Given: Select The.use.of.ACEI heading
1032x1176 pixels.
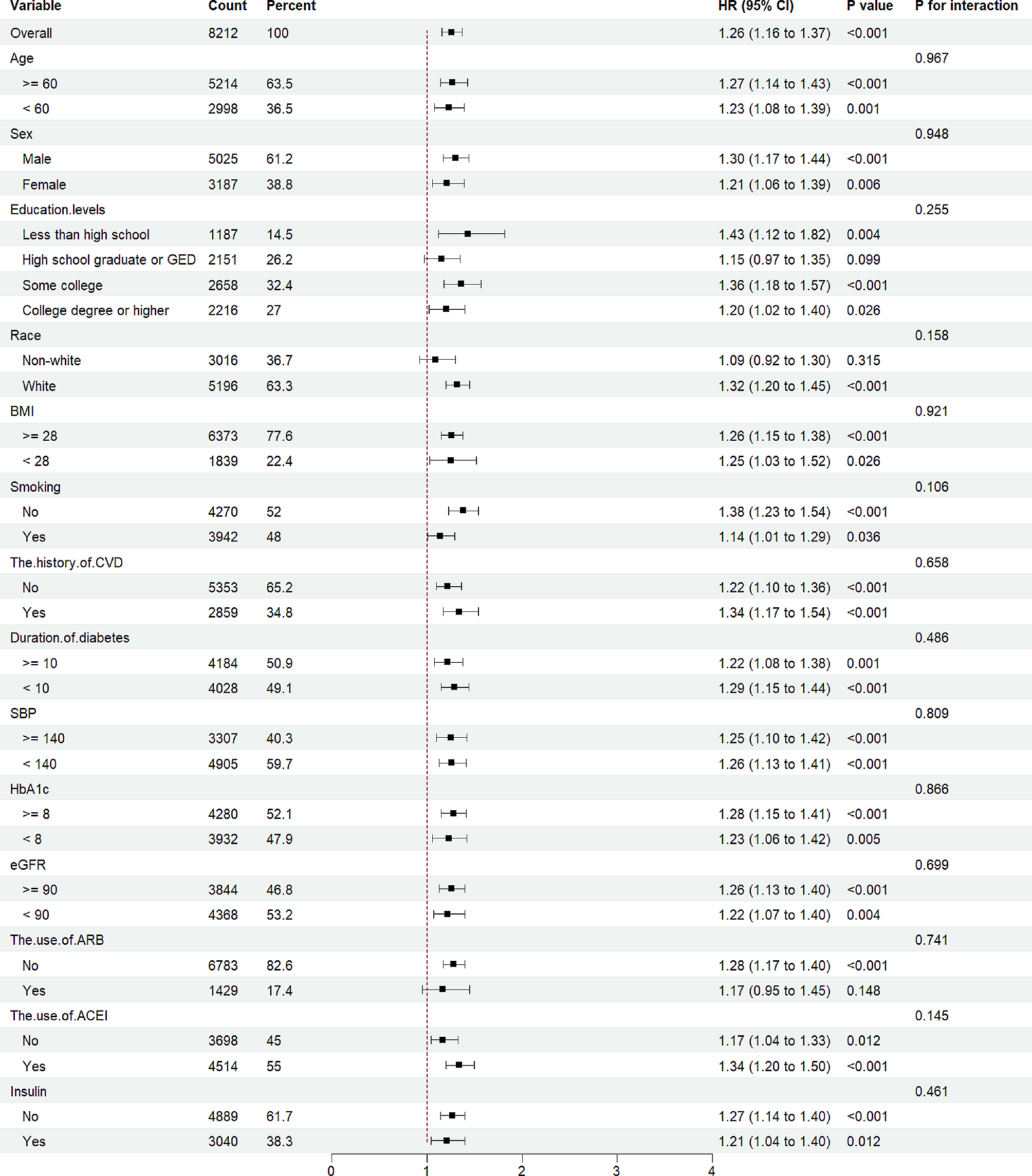Looking at the screenshot, I should click(x=59, y=1016).
